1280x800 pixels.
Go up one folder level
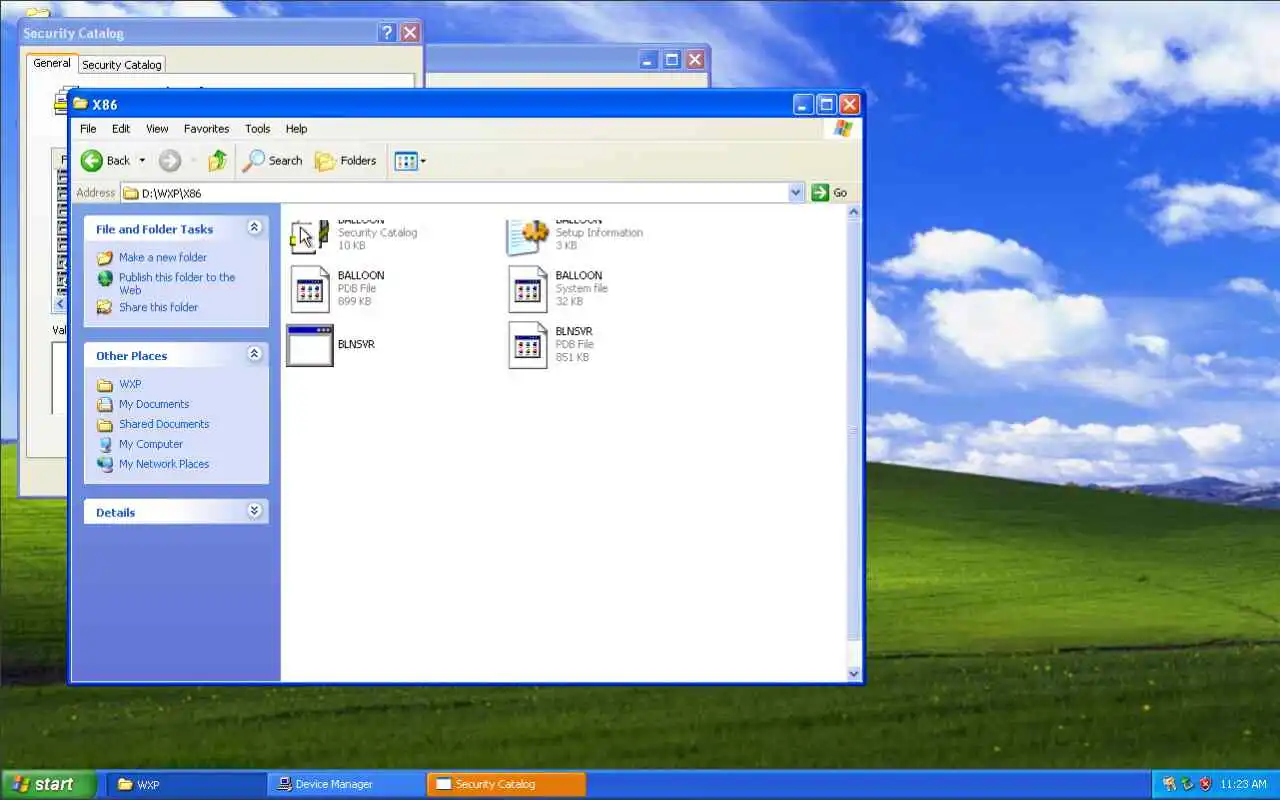(x=217, y=160)
